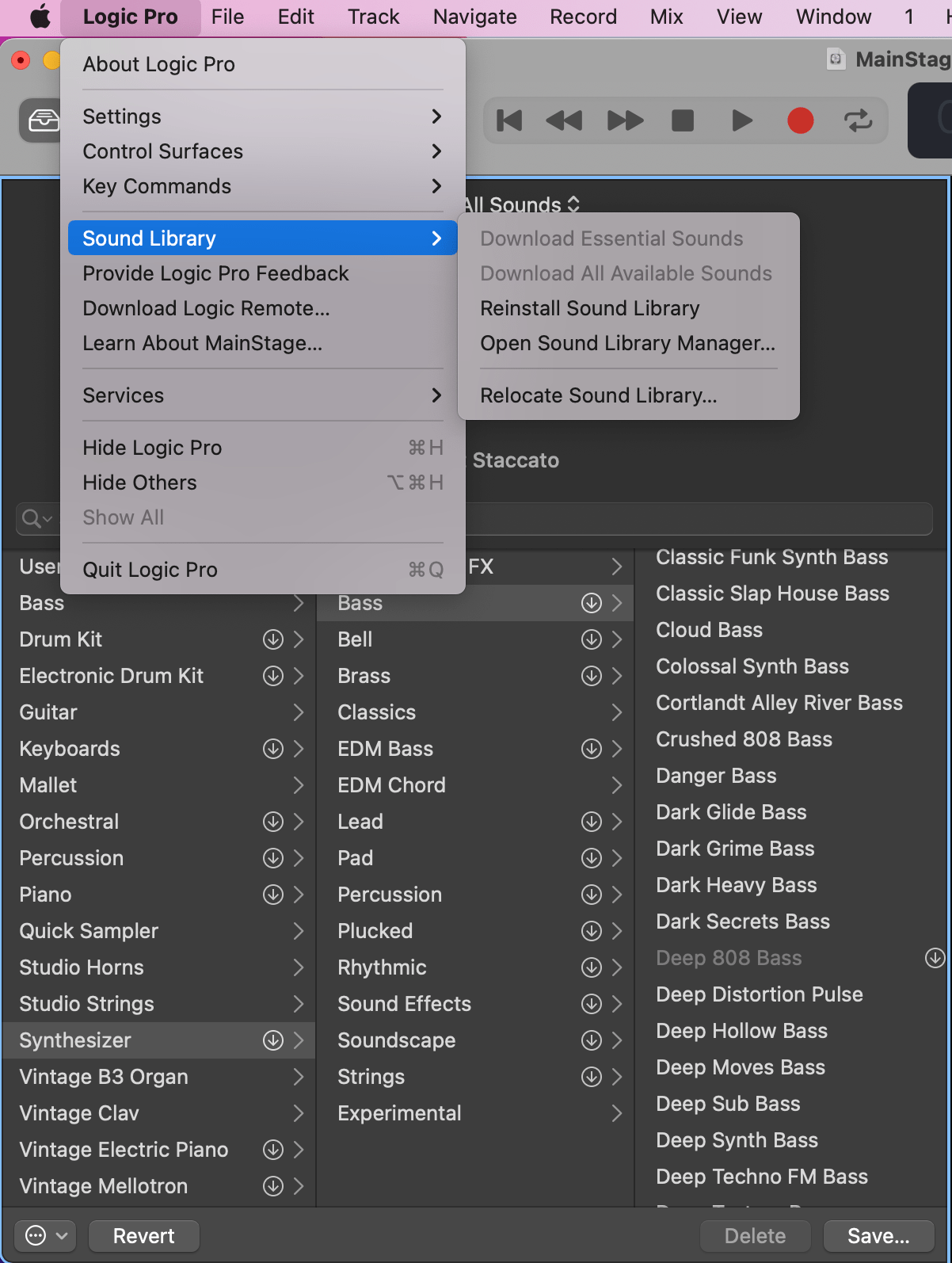The height and width of the screenshot is (1263, 952).
Task: Click download icon for Strings subcategory
Action: click(592, 1077)
